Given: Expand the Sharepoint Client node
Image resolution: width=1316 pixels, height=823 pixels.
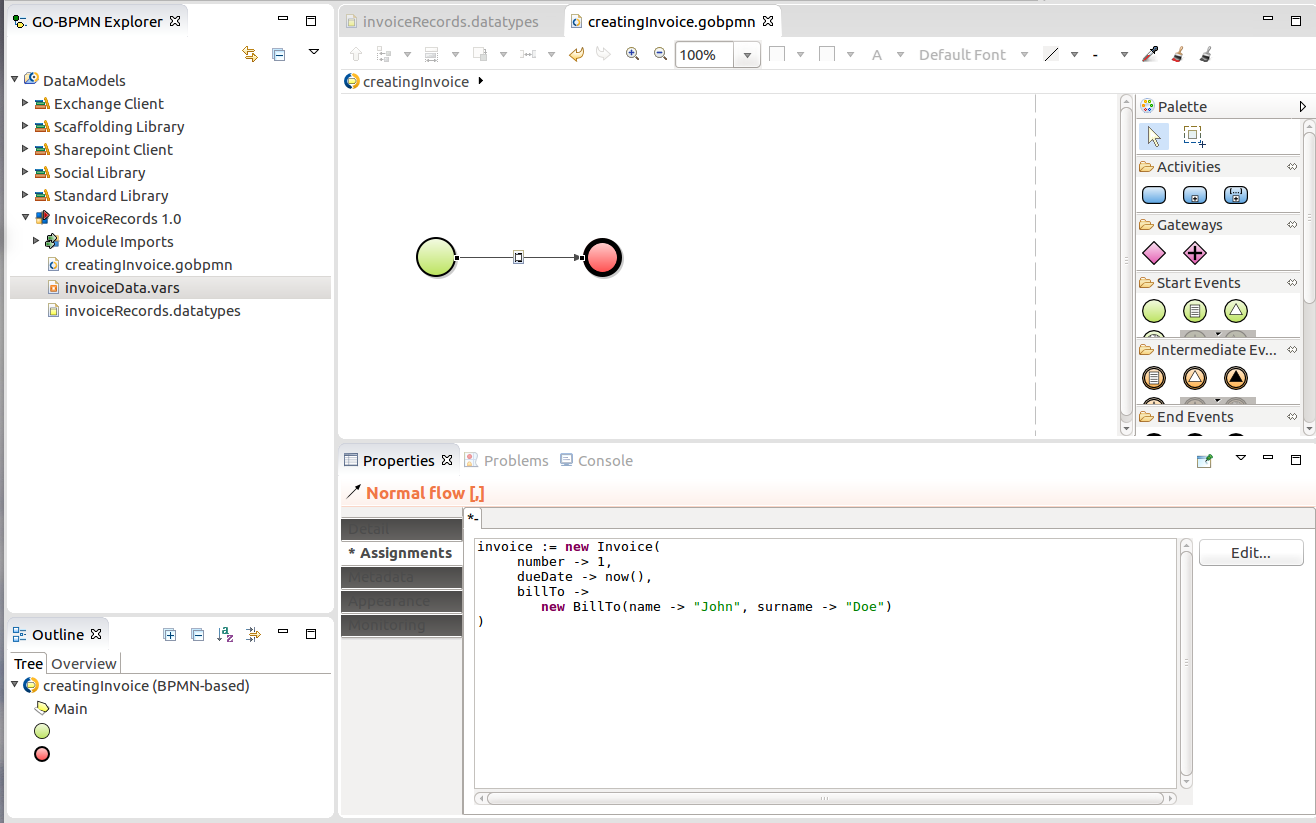Looking at the screenshot, I should coord(26,149).
